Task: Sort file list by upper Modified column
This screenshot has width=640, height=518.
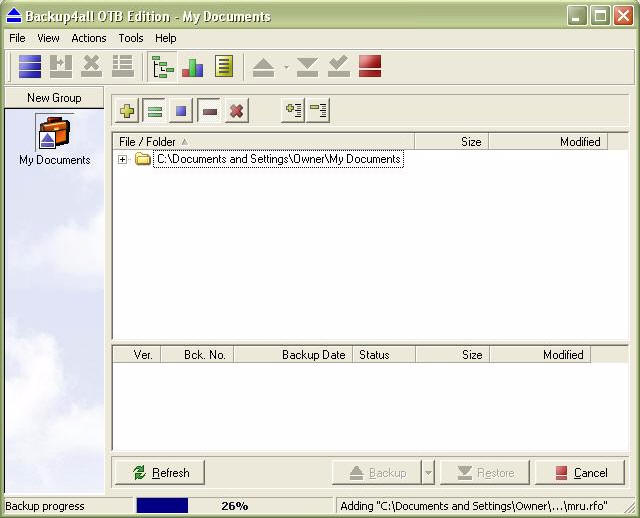Action: (548, 142)
